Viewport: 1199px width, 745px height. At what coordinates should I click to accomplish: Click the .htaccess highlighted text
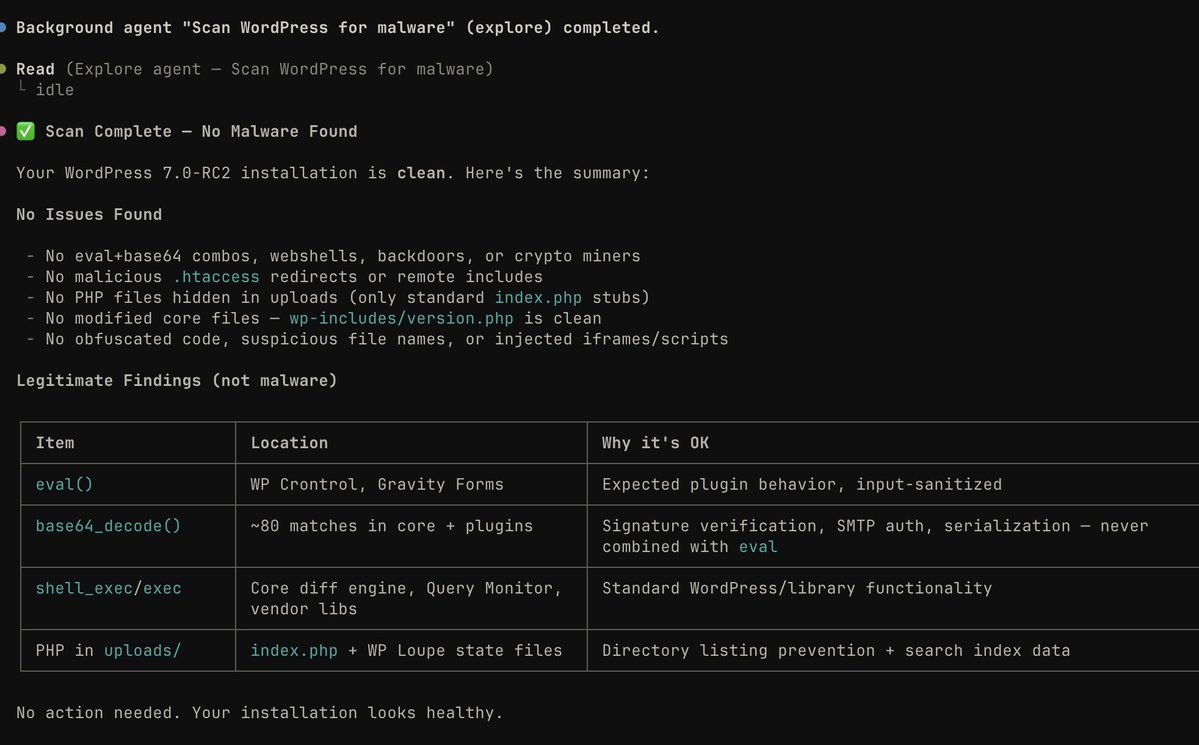(x=215, y=276)
